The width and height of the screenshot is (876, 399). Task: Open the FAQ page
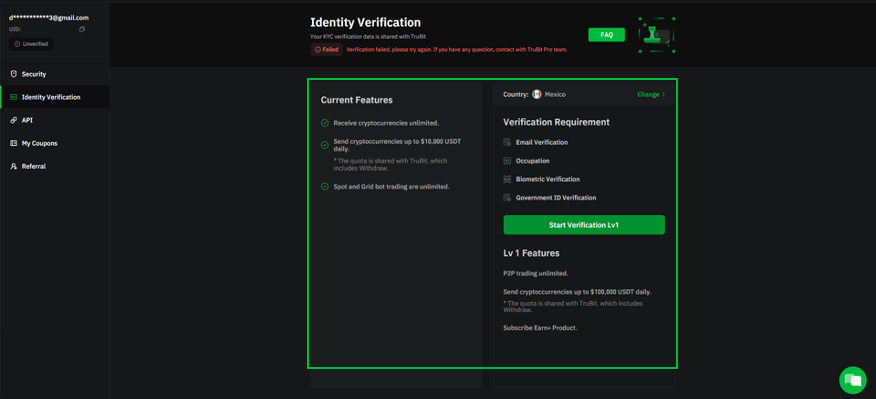[606, 35]
